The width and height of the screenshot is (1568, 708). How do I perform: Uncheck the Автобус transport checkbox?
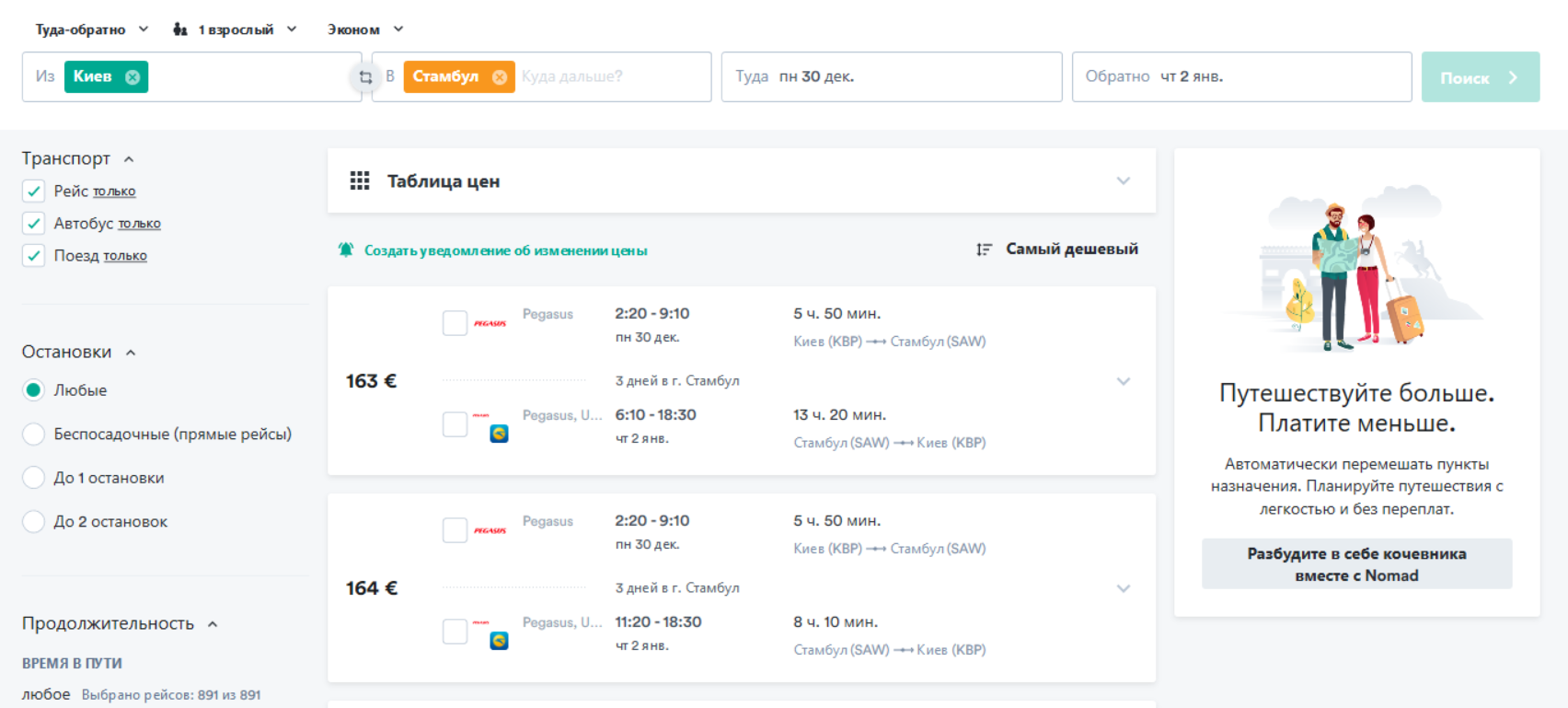pos(34,224)
